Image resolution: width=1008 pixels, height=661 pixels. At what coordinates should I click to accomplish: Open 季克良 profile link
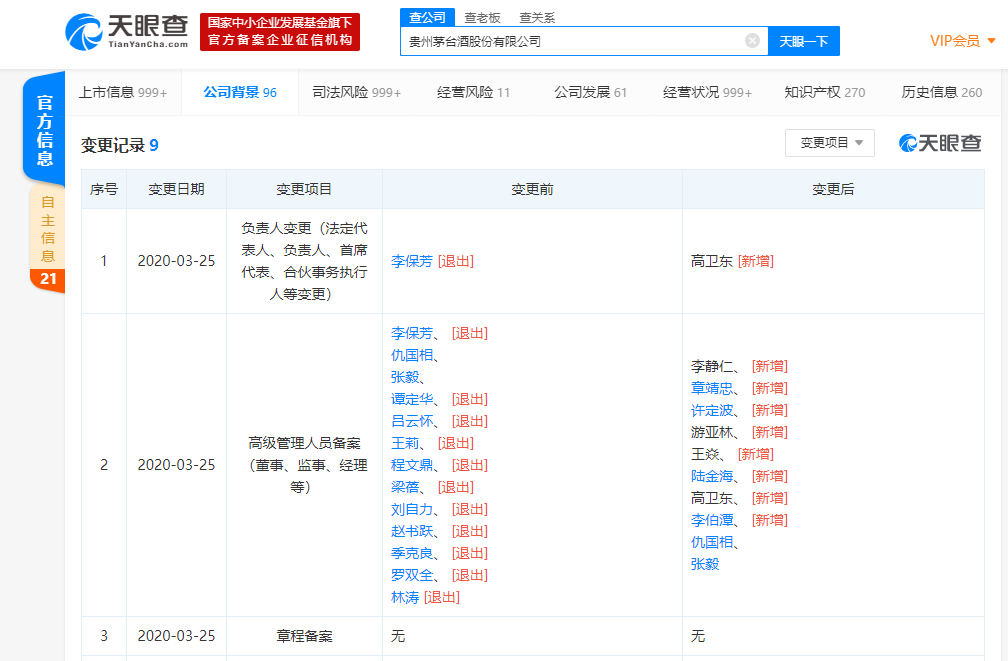point(411,553)
